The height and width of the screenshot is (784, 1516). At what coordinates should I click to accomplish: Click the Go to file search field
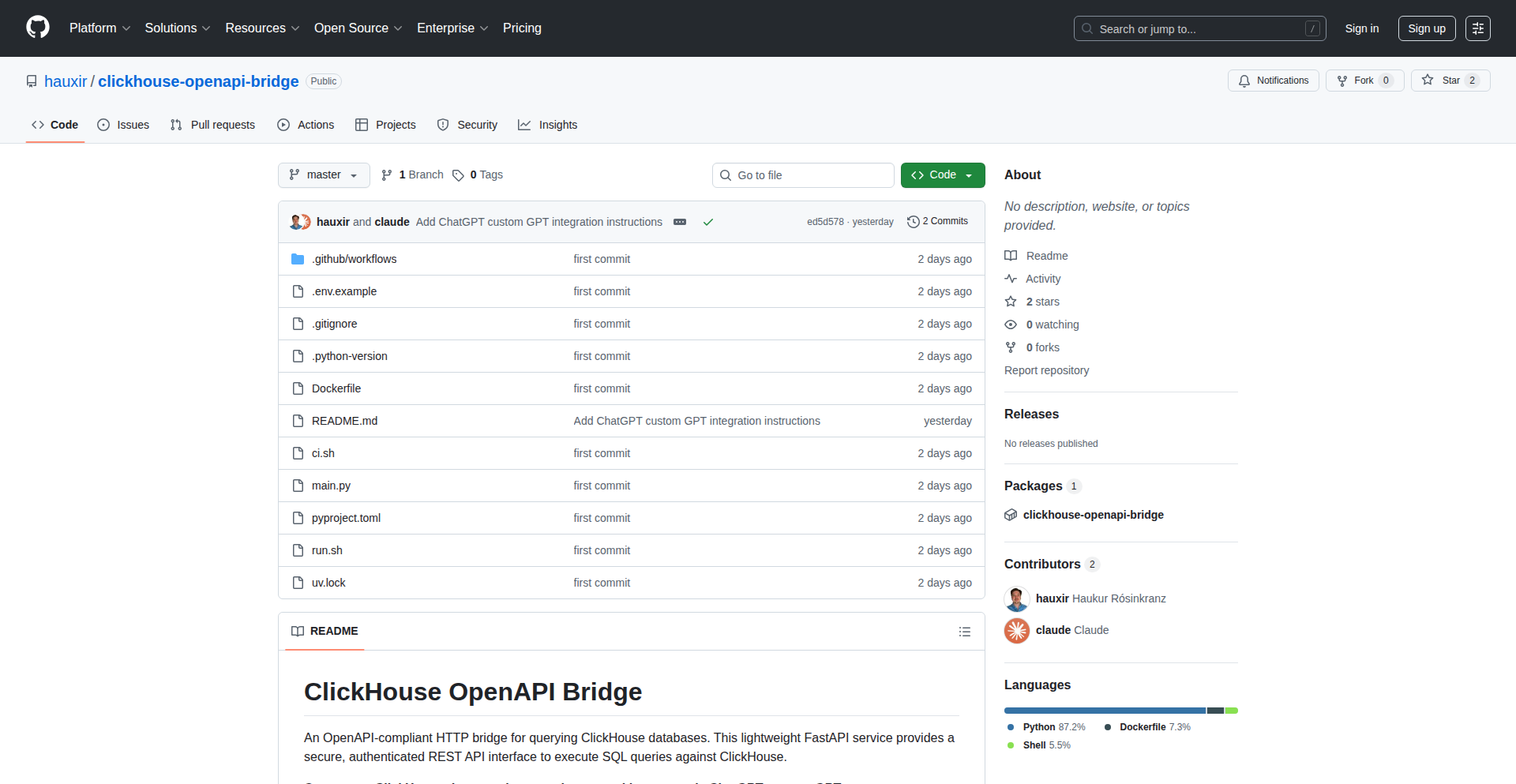803,174
